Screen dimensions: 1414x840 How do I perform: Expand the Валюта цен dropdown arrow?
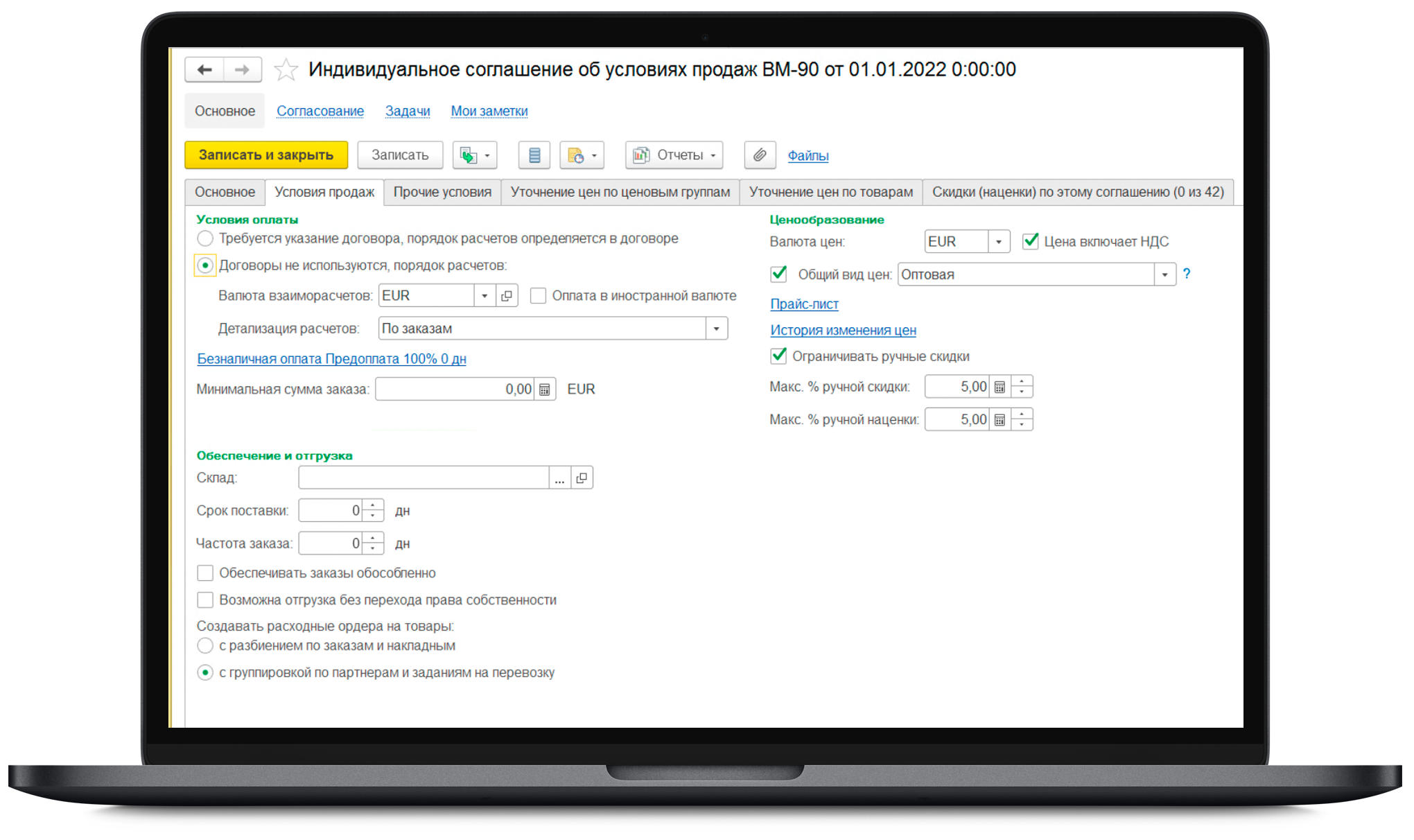point(999,242)
